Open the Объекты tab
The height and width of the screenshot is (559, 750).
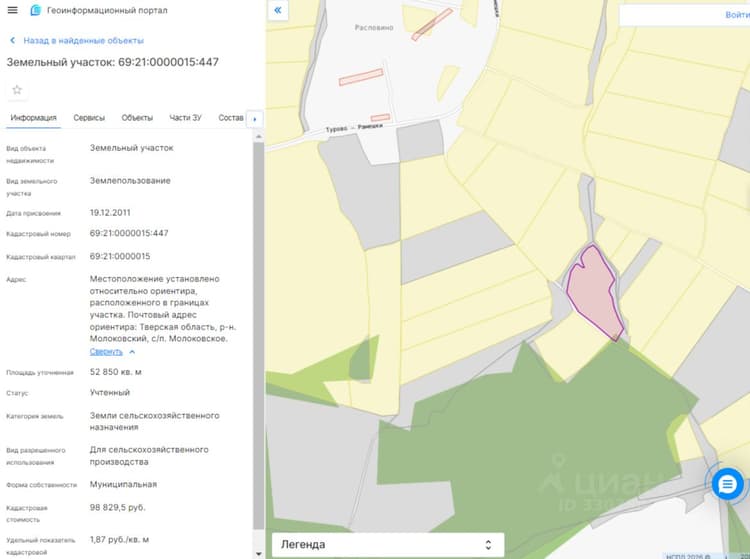137,118
